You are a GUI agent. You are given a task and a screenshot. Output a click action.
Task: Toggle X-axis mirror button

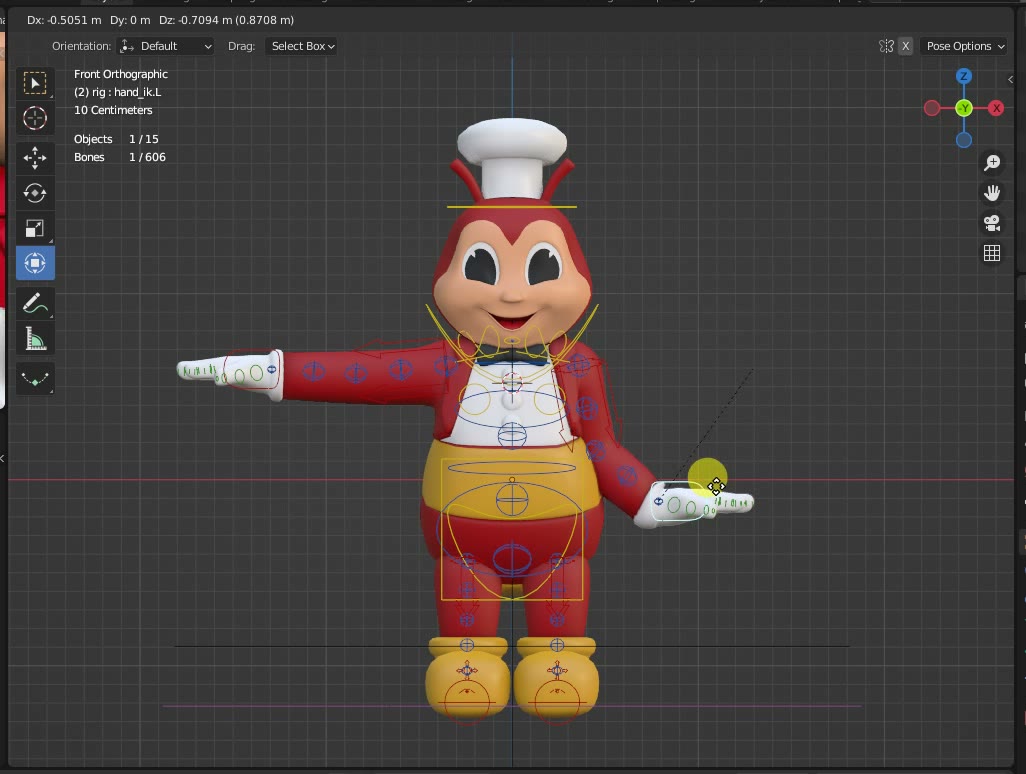(906, 46)
